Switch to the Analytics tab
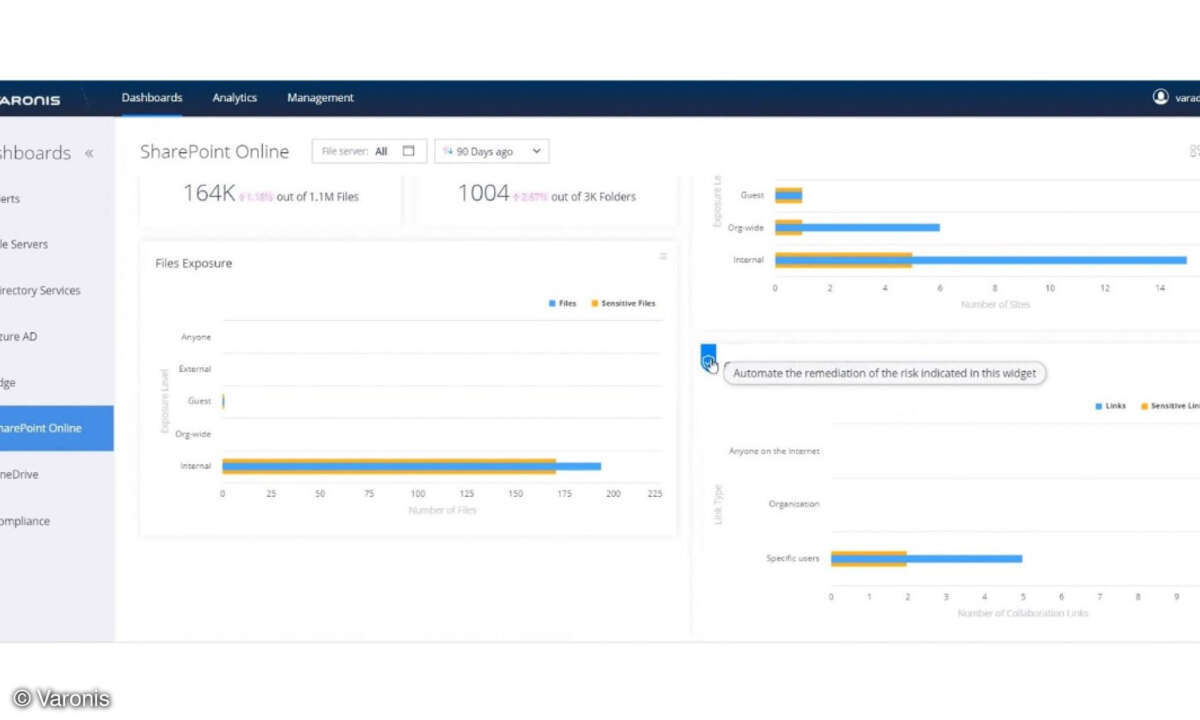This screenshot has width=1200, height=720. pos(234,98)
